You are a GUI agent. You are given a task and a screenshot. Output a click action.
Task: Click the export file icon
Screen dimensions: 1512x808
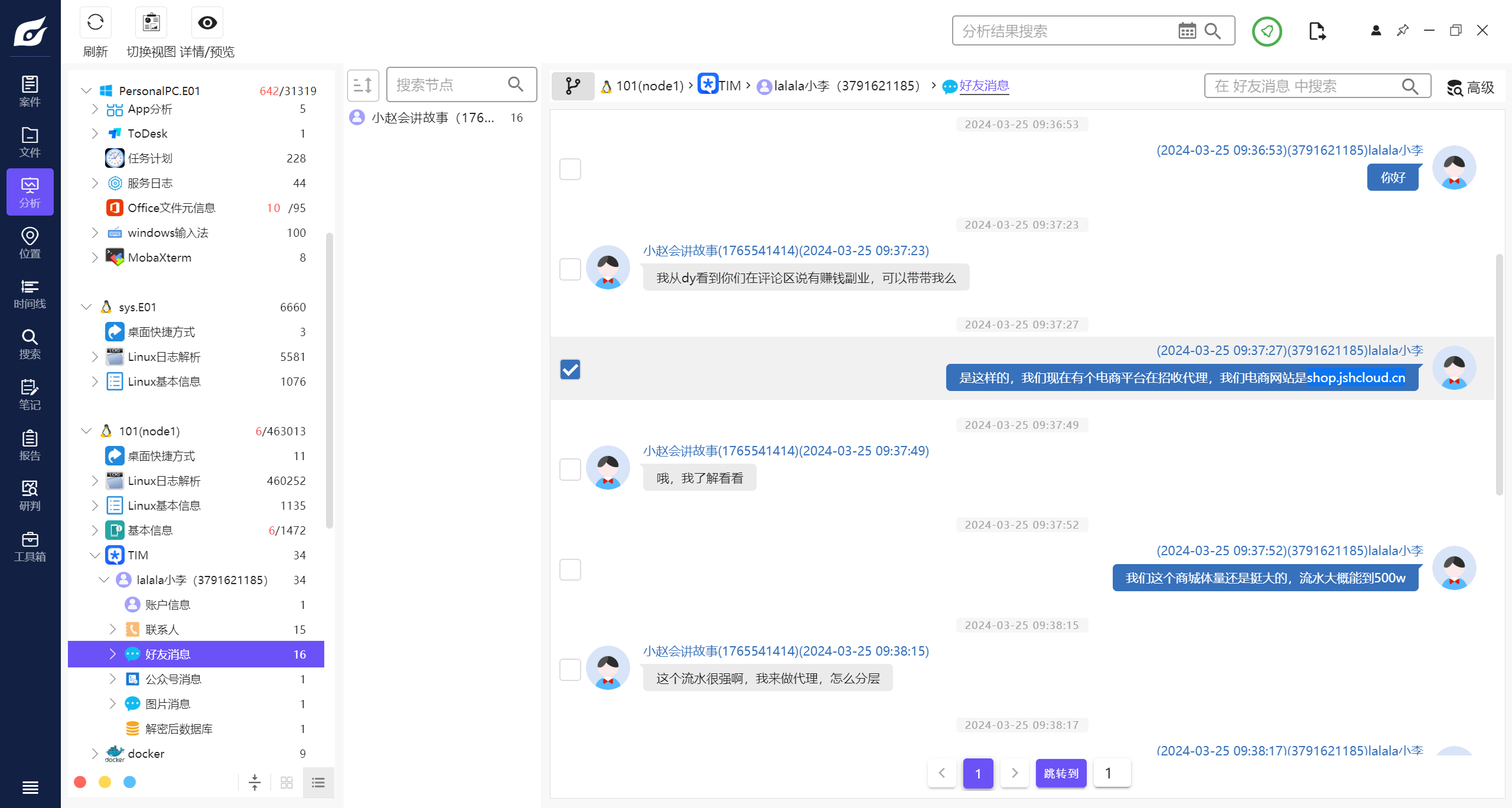[1317, 31]
